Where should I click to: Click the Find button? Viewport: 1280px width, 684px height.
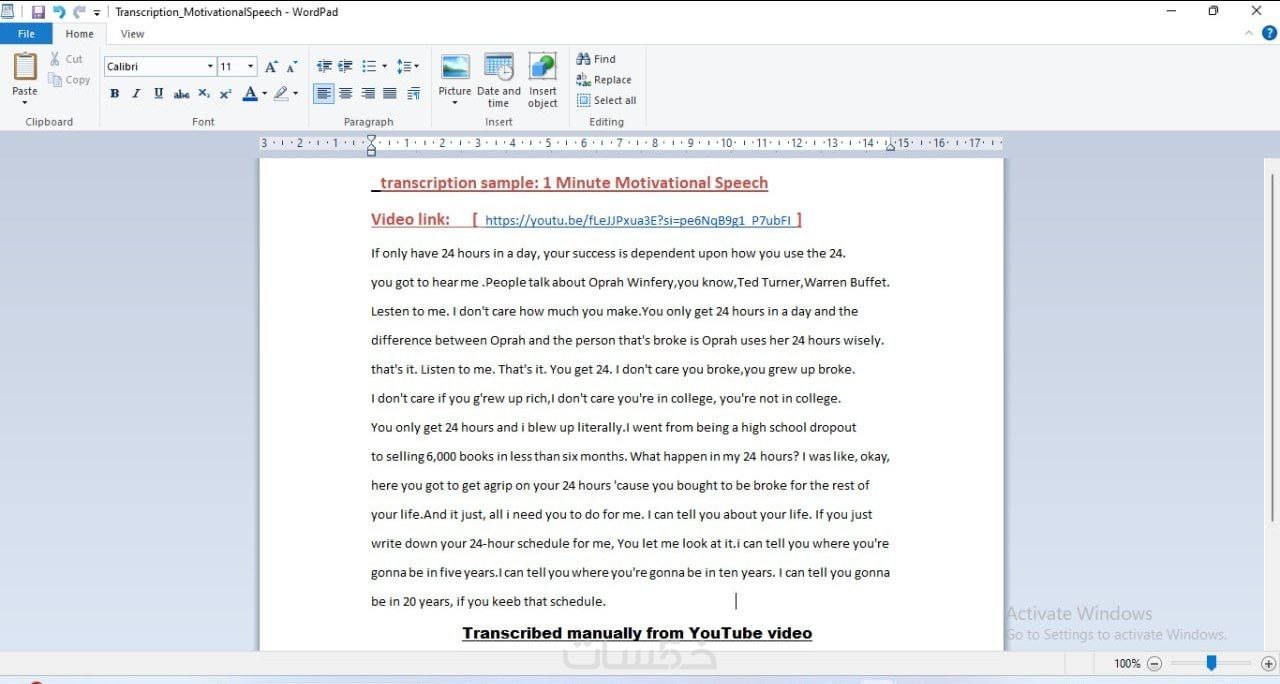[x=597, y=59]
